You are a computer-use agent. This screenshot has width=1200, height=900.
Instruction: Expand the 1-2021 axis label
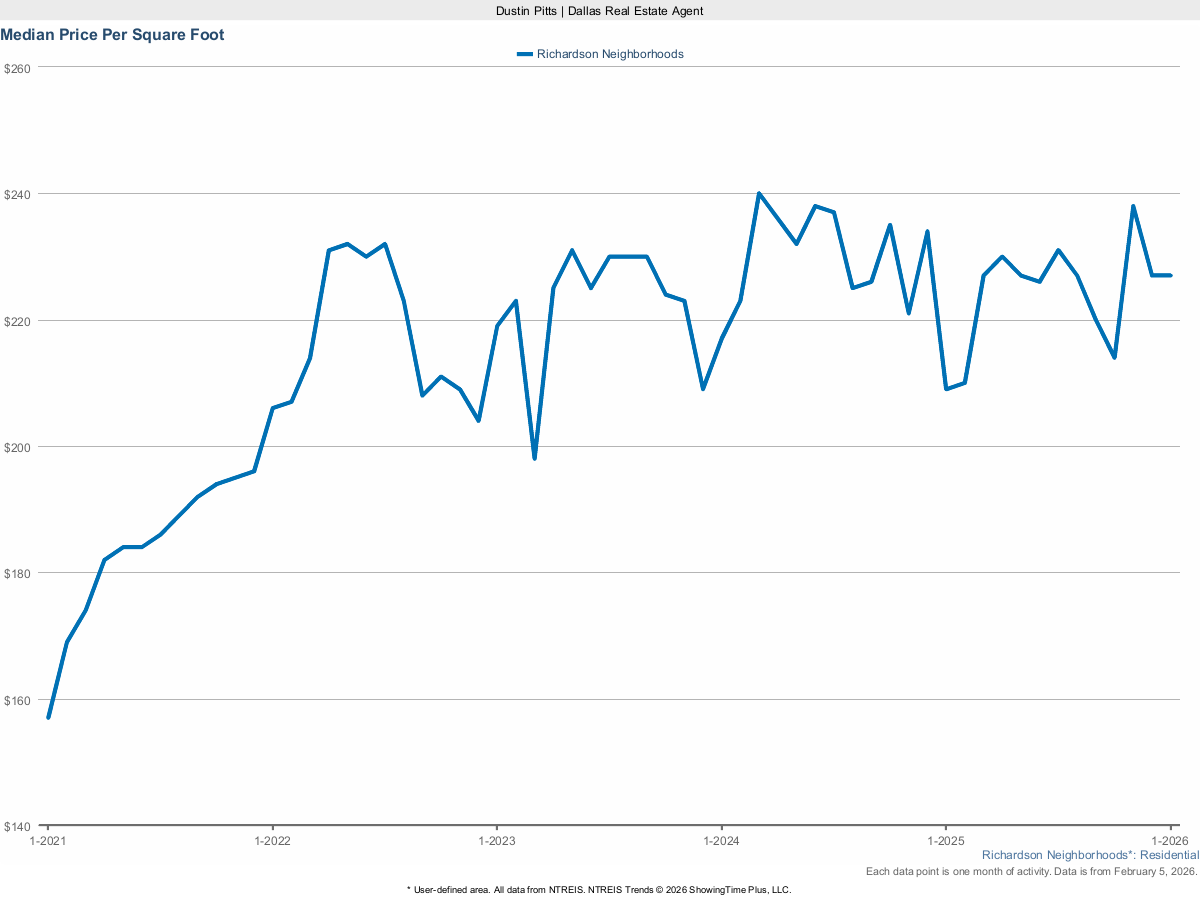pyautogui.click(x=47, y=842)
